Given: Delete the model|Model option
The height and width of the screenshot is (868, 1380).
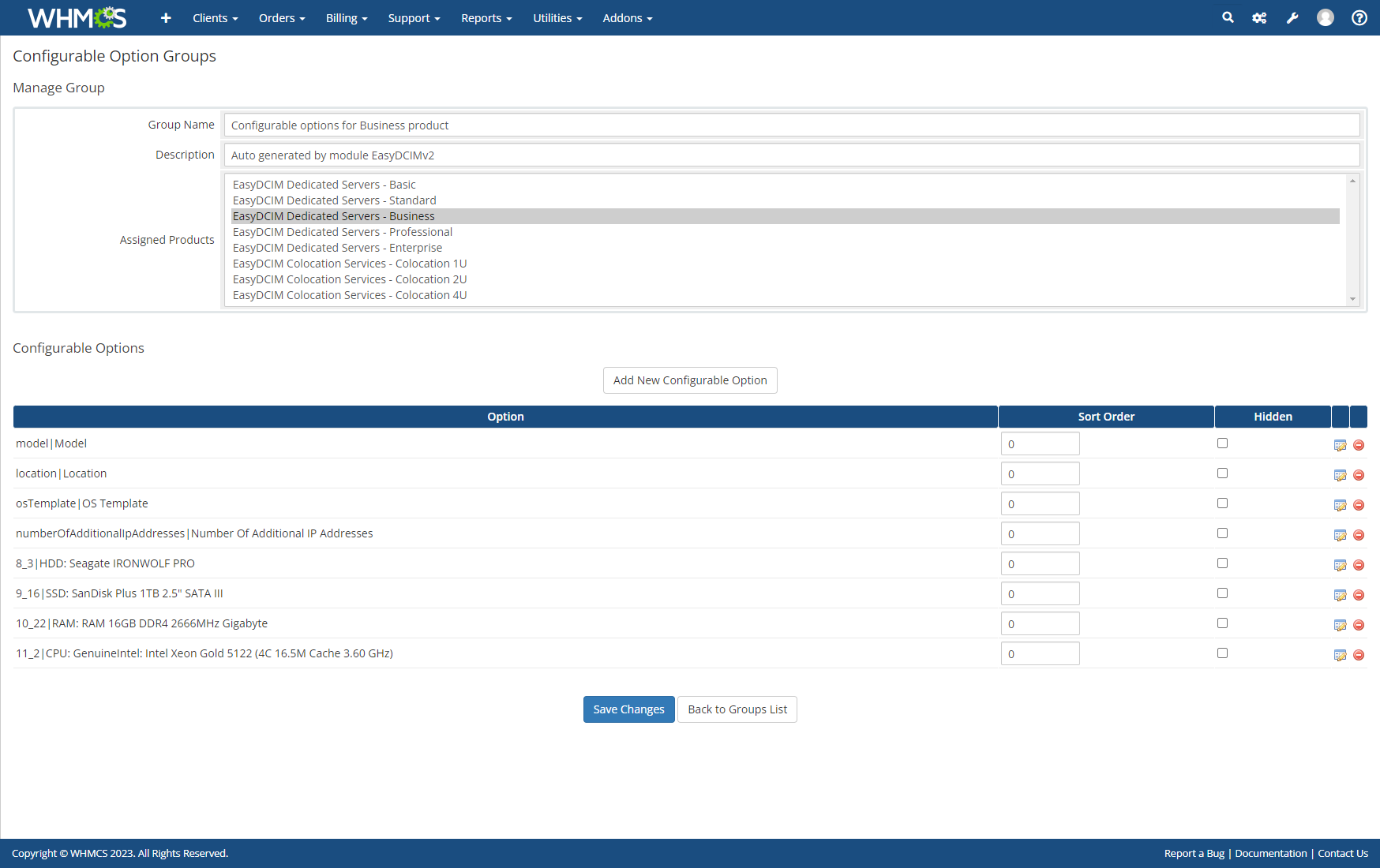Looking at the screenshot, I should 1359,445.
